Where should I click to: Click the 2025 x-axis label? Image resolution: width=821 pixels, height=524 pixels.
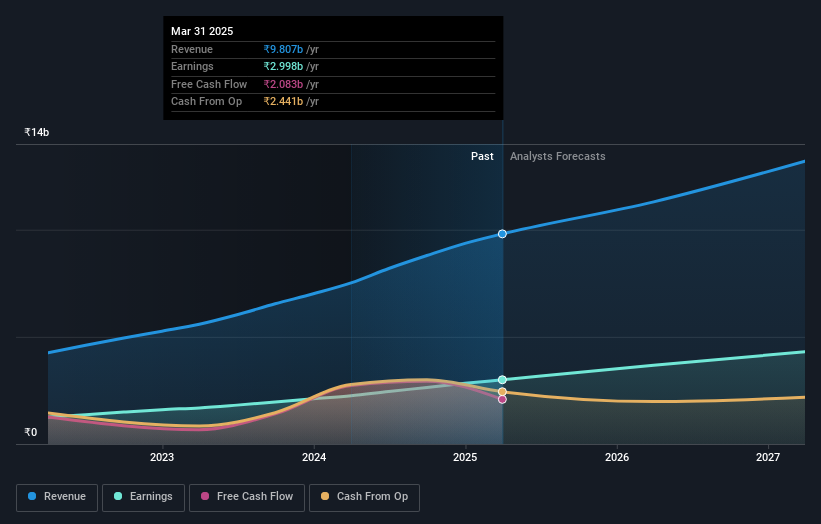tap(465, 457)
